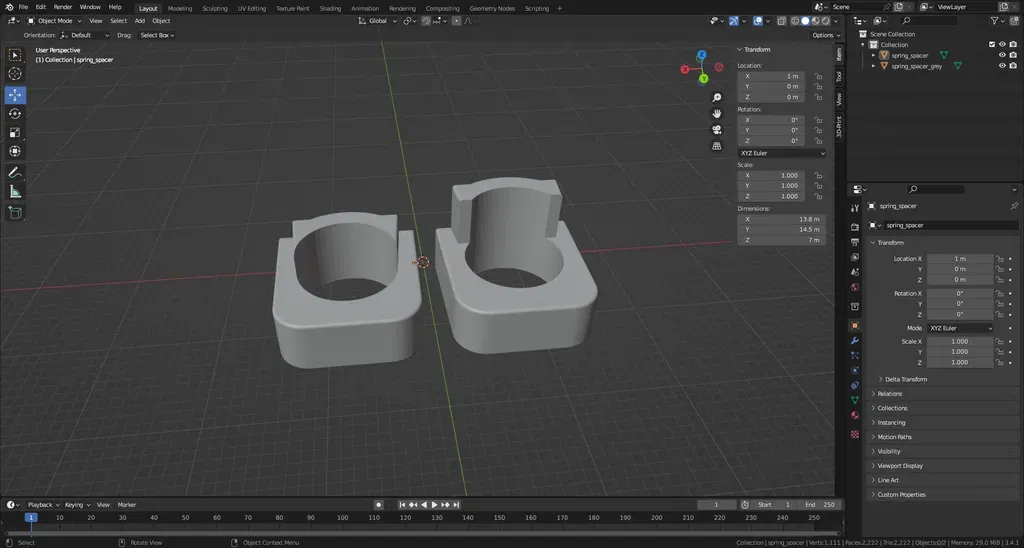Image resolution: width=1024 pixels, height=548 pixels.
Task: Open the Object Mode dropdown
Action: (55, 20)
